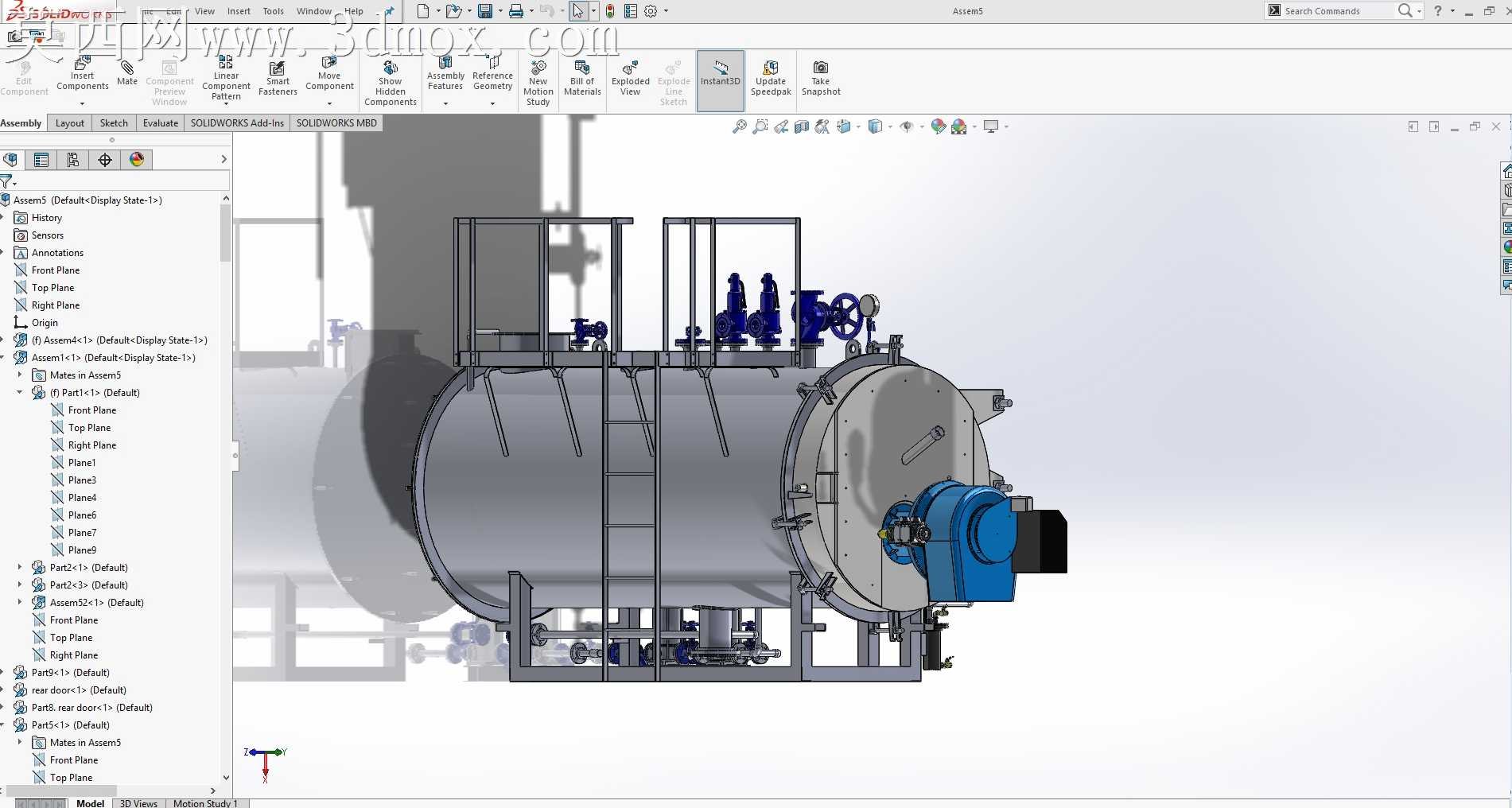The width and height of the screenshot is (1512, 808).
Task: Switch to Motion Study 1 tab
Action: (x=205, y=803)
